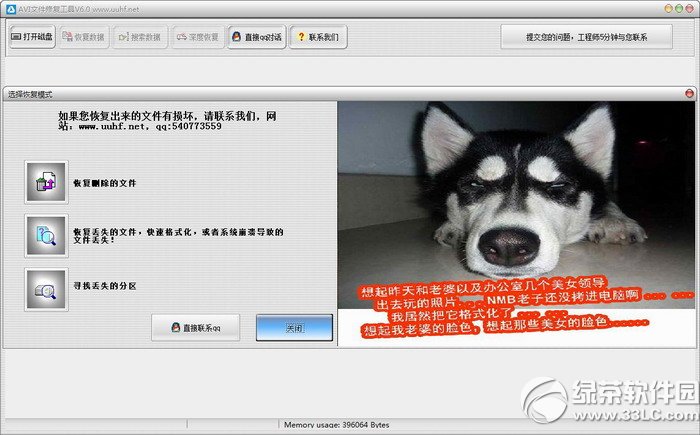Click 提交您的问题 engineer contact button
This screenshot has width=700, height=435.
pos(587,37)
